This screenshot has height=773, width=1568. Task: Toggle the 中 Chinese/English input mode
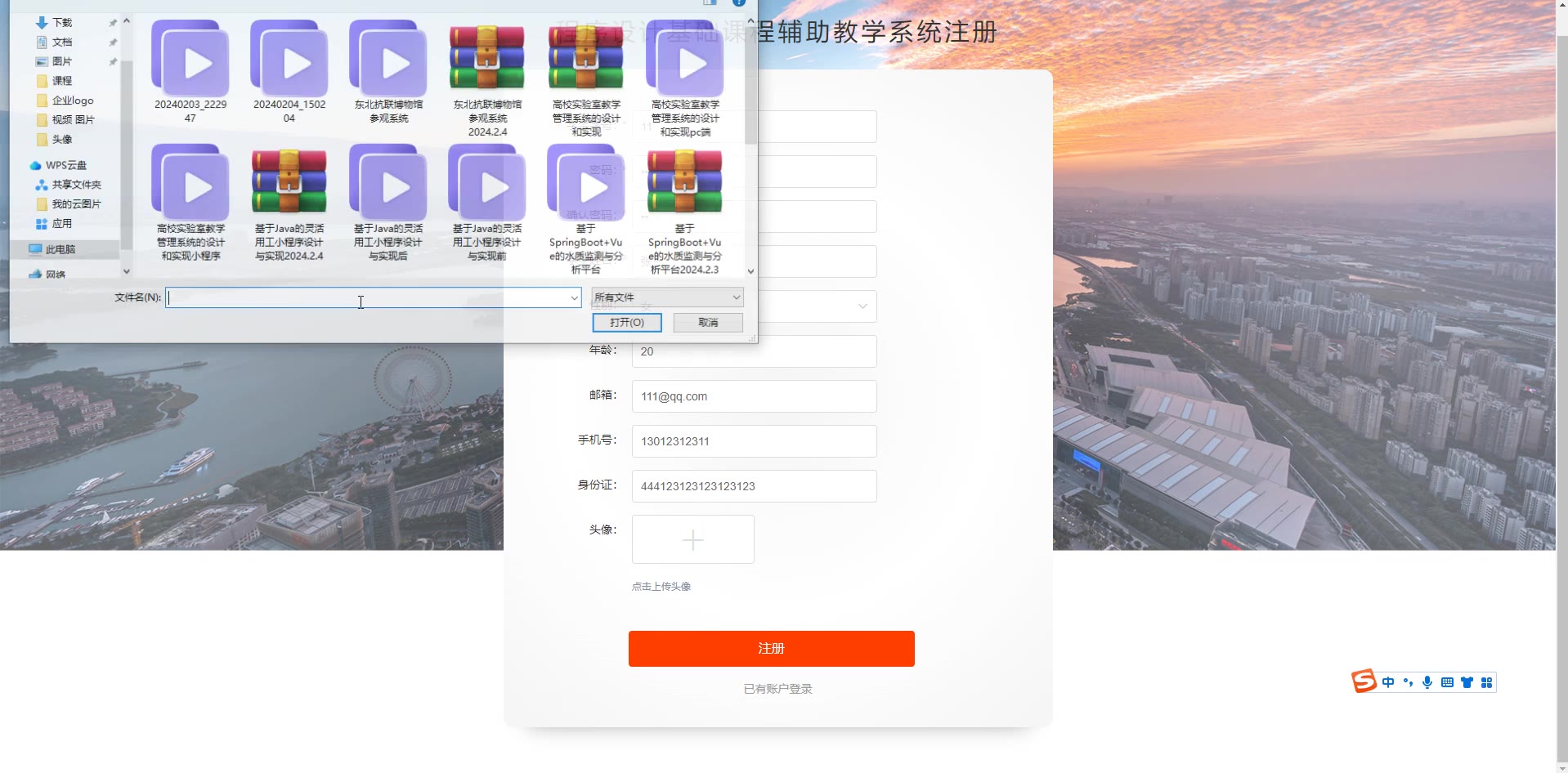1388,682
